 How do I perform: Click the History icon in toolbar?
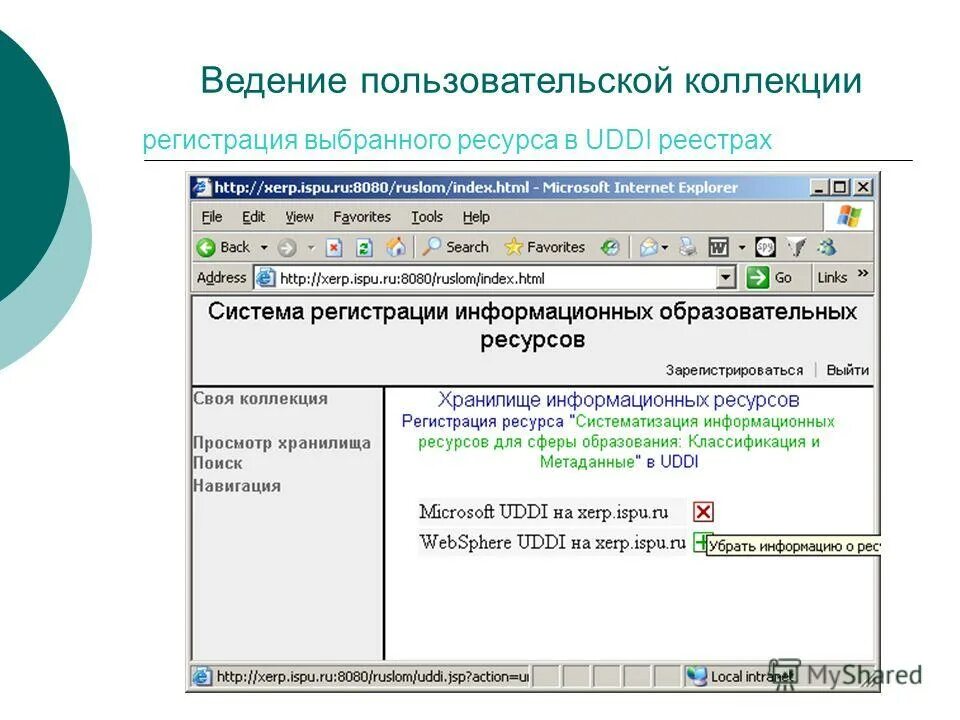pos(608,246)
